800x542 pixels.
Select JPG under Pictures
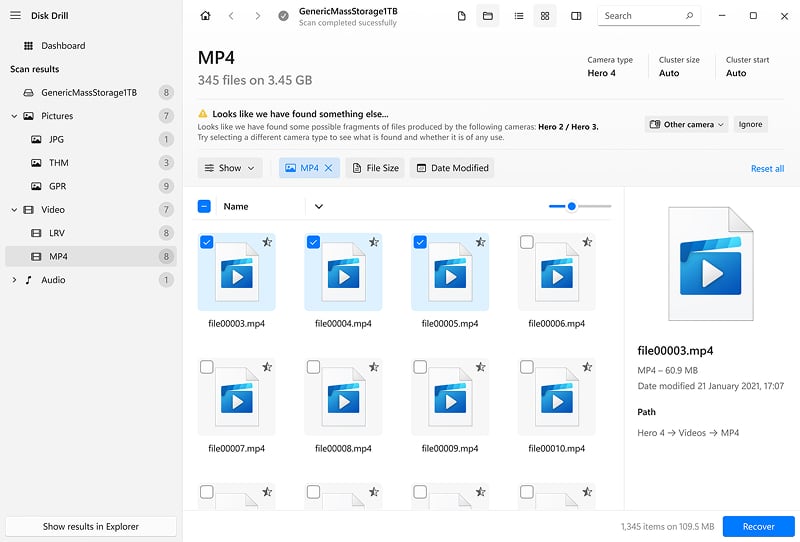(x=91, y=139)
